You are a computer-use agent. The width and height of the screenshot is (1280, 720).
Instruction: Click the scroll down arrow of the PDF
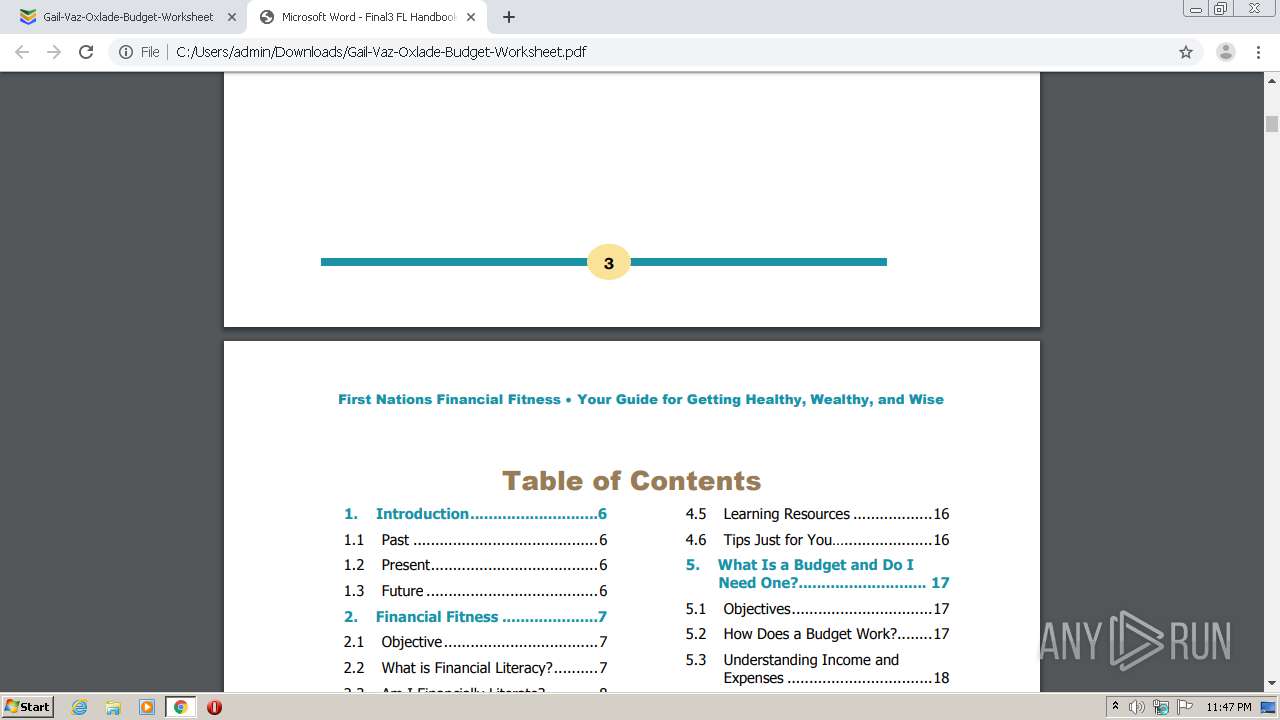click(1272, 683)
